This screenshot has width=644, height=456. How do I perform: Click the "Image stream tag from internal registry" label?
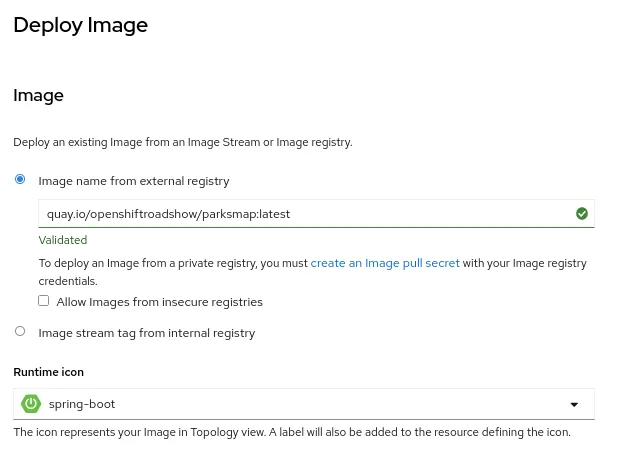(146, 332)
